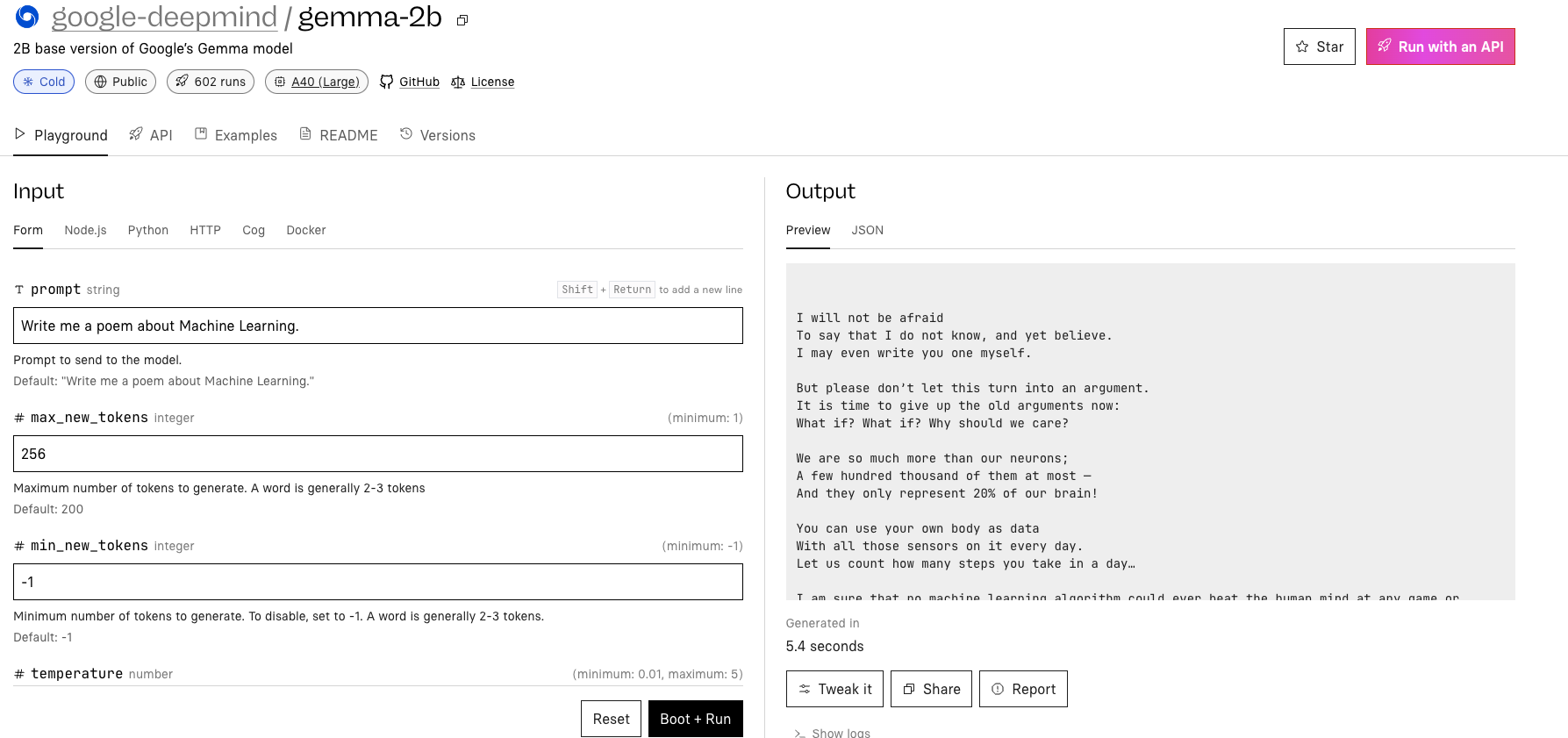Click the A40 (Large) hardware badge
This screenshot has height=738, width=1568.
coord(317,82)
